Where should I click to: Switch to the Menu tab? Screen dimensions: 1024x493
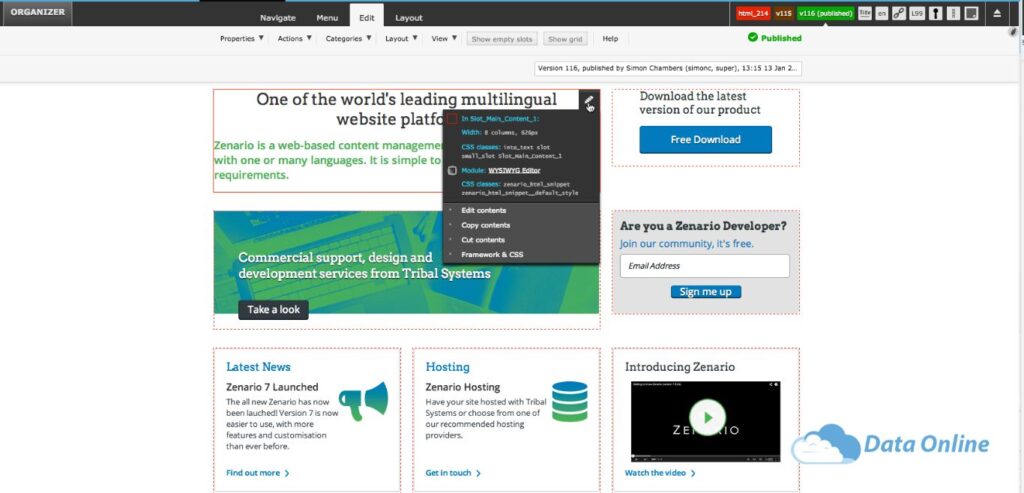pyautogui.click(x=327, y=18)
